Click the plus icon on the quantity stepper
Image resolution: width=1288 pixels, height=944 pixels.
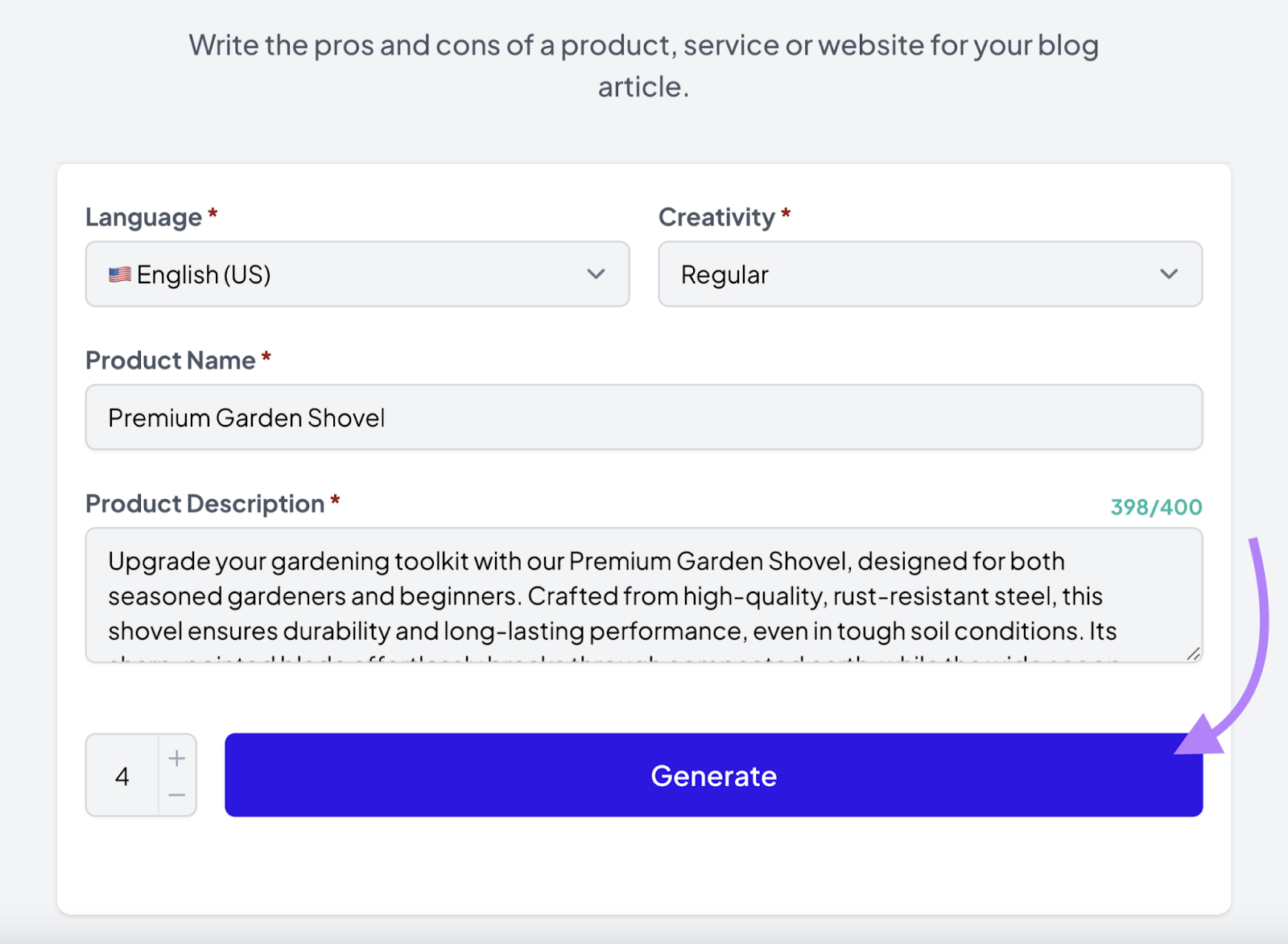[x=177, y=756]
